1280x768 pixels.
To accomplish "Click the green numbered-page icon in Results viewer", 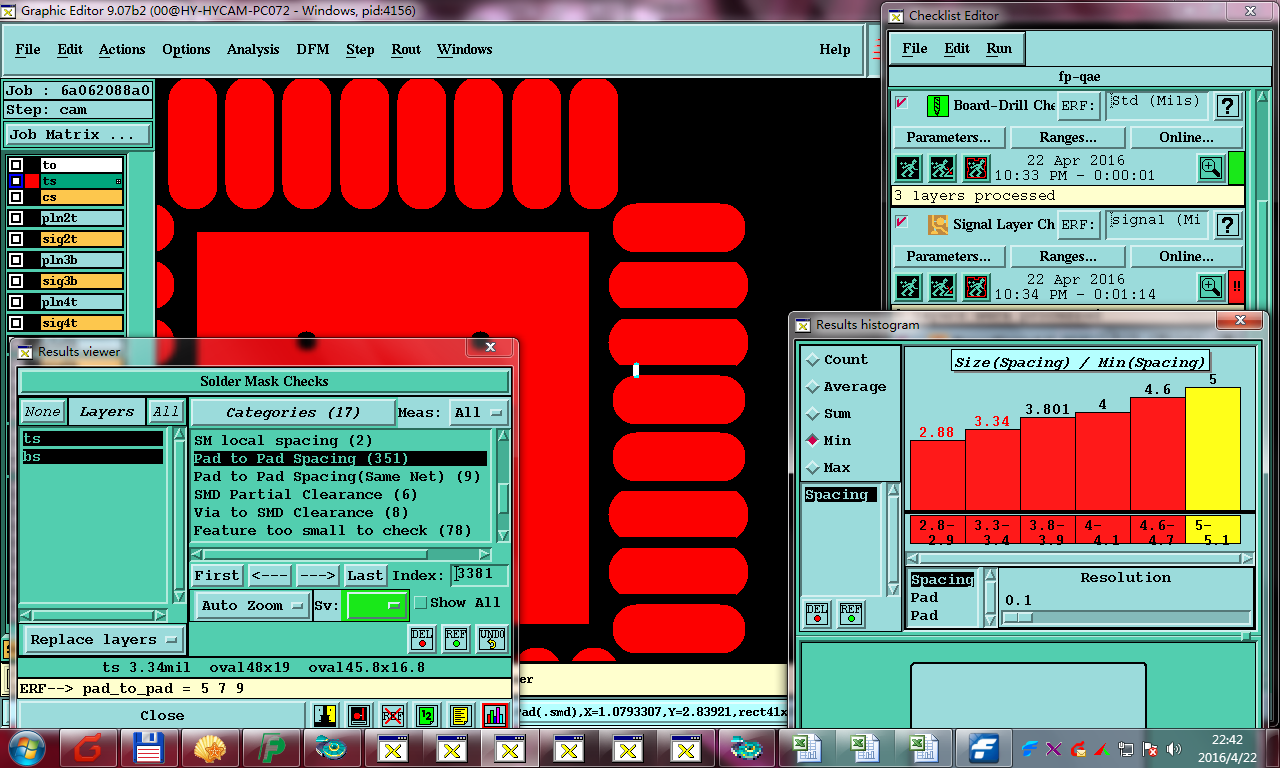I will point(427,715).
